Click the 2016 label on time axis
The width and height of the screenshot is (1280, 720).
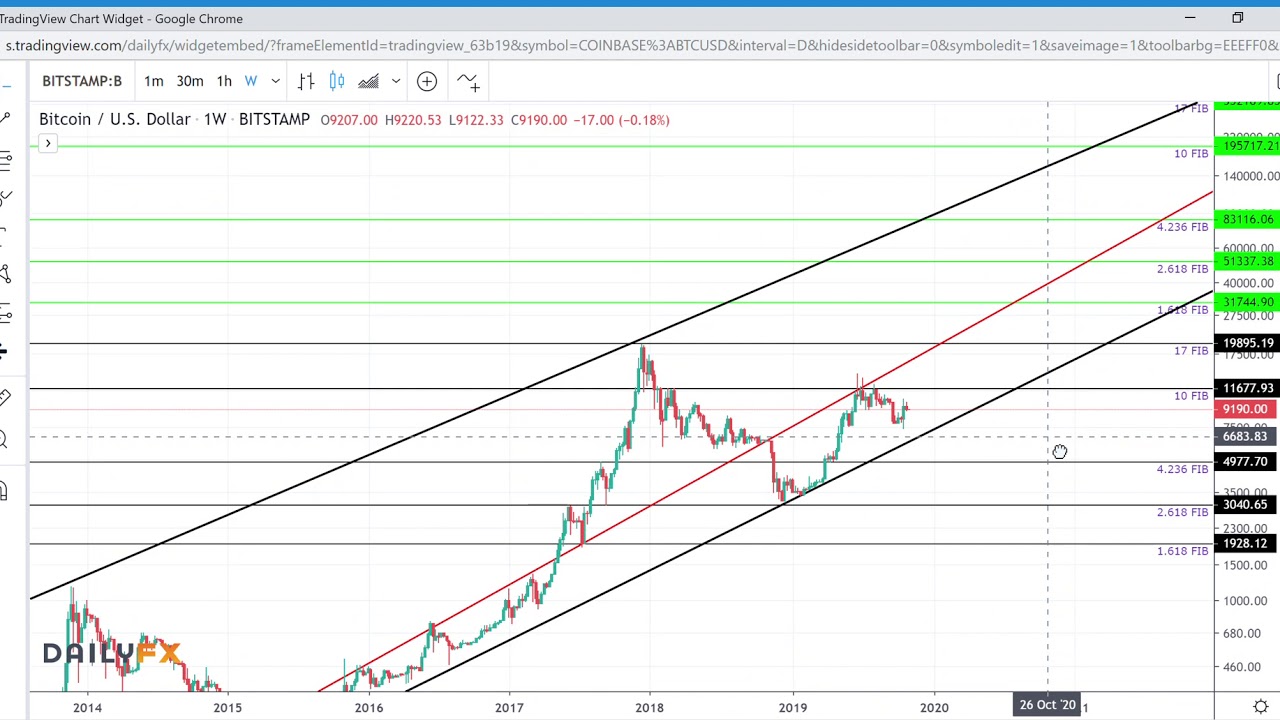(x=368, y=707)
